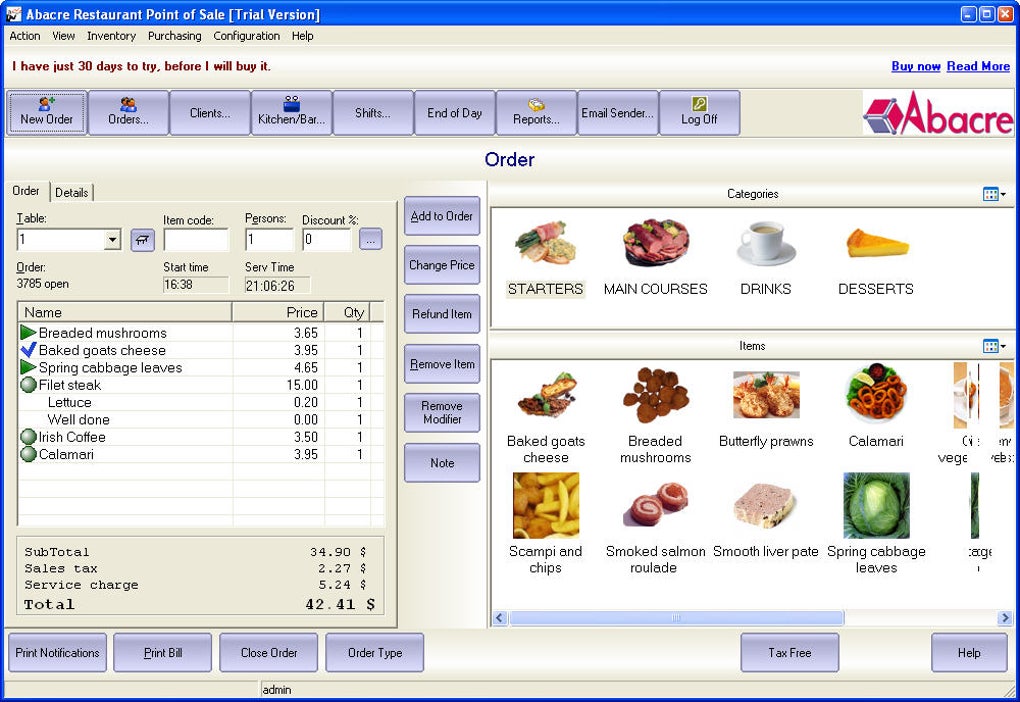
Task: Click the Note button
Action: (442, 463)
